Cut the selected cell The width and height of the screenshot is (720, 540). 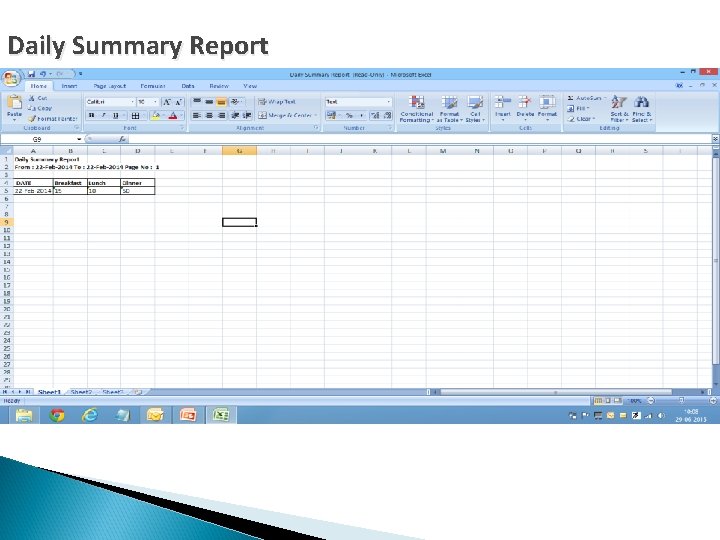tap(38, 98)
